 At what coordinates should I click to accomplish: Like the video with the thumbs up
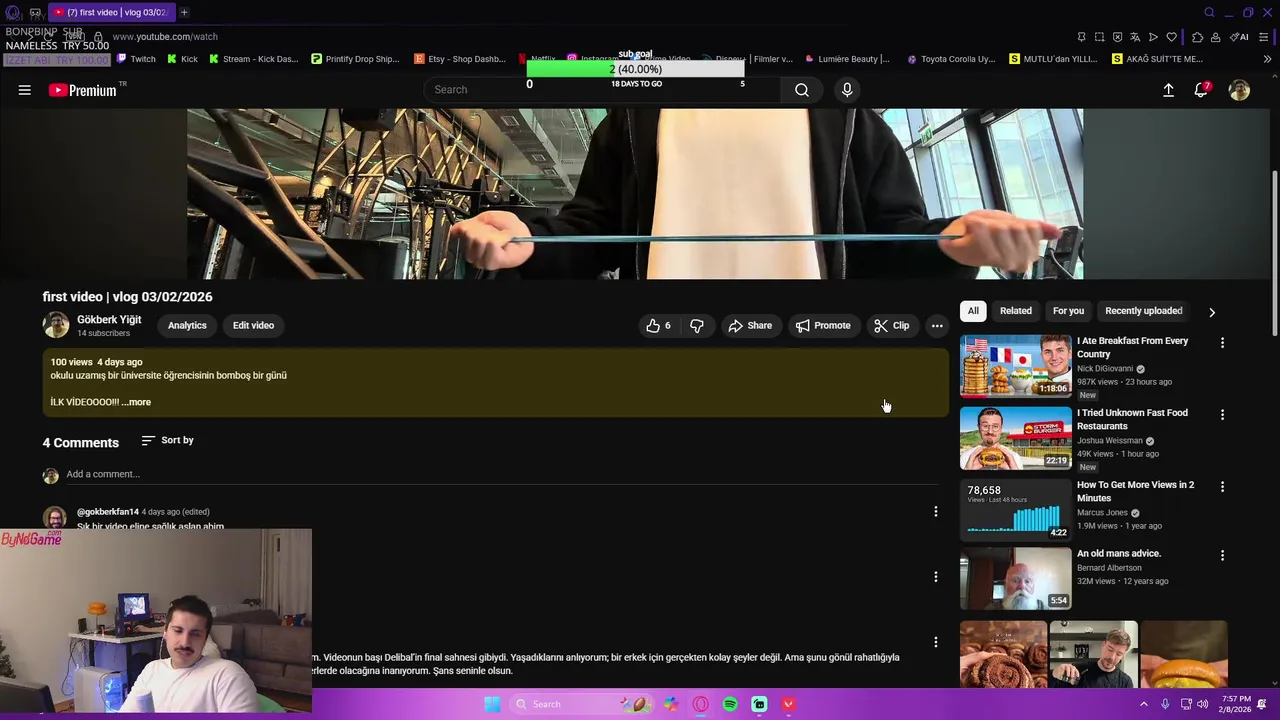(659, 325)
